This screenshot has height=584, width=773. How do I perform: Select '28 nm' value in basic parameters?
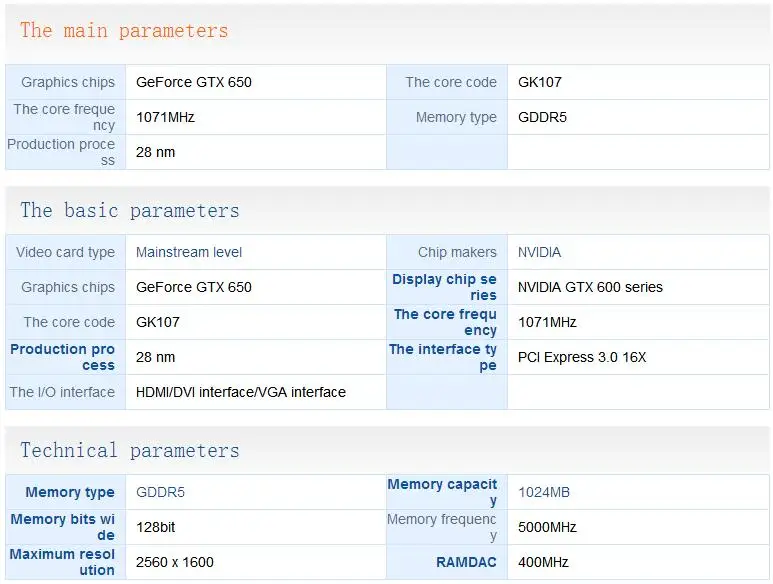pos(155,357)
